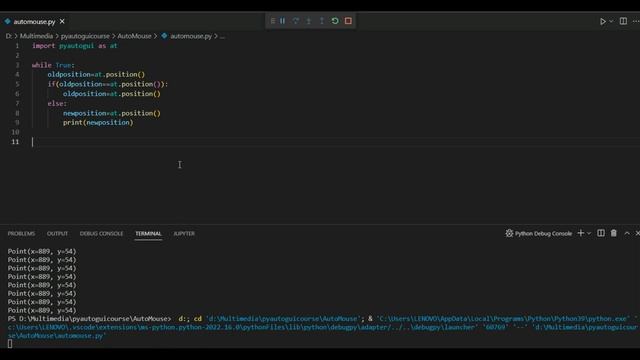Click the debug Step Over icon
640x360 pixels.
(x=296, y=21)
